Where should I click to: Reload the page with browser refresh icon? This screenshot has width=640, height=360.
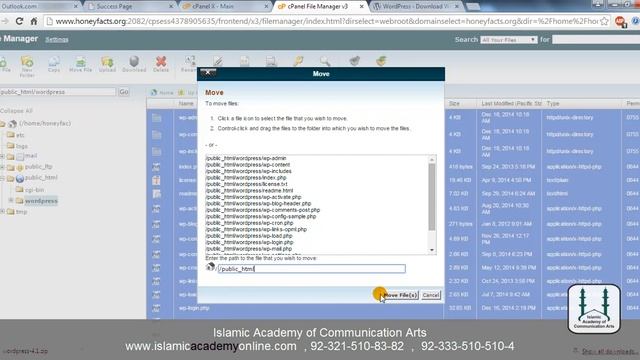pyautogui.click(x=19, y=21)
